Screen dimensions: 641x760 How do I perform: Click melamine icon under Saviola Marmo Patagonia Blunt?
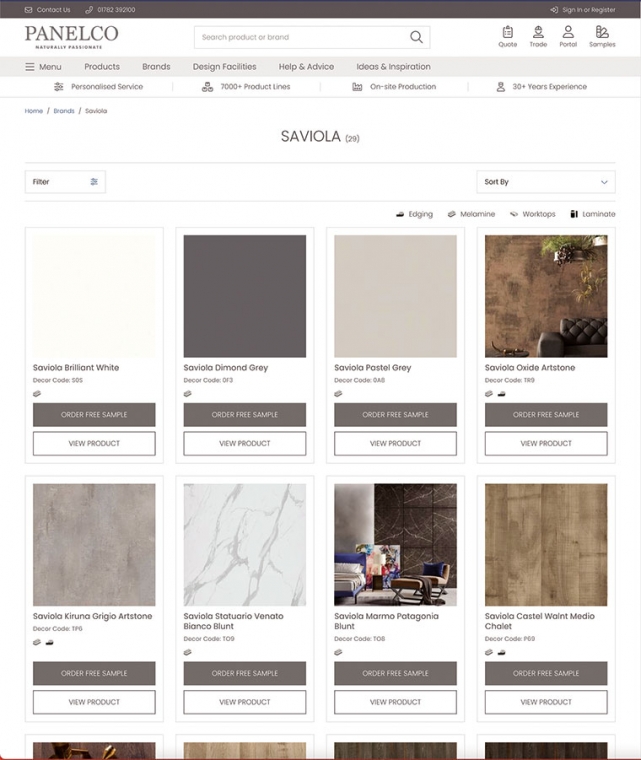pos(338,652)
